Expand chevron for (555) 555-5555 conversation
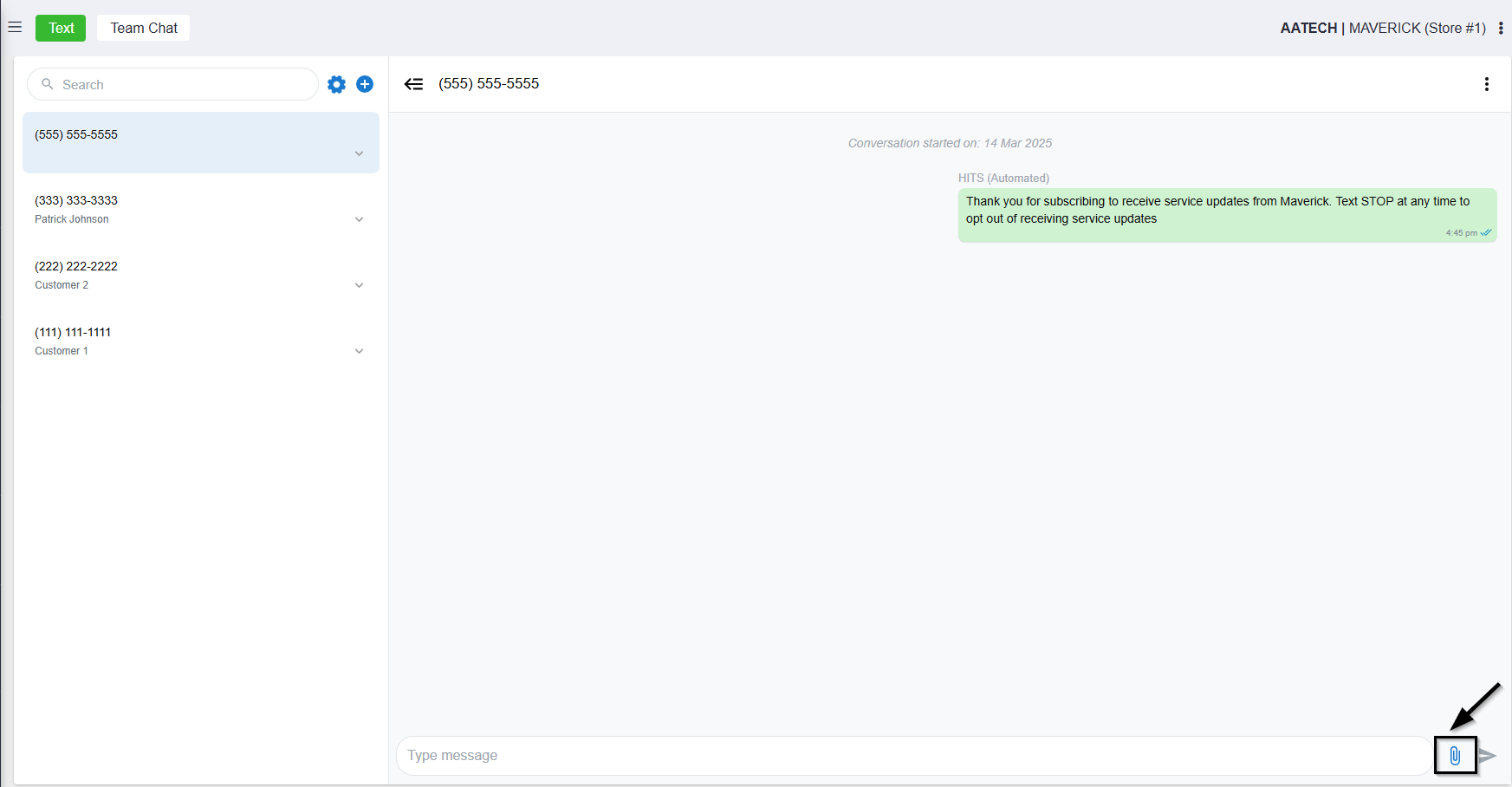1512x787 pixels. pos(359,153)
